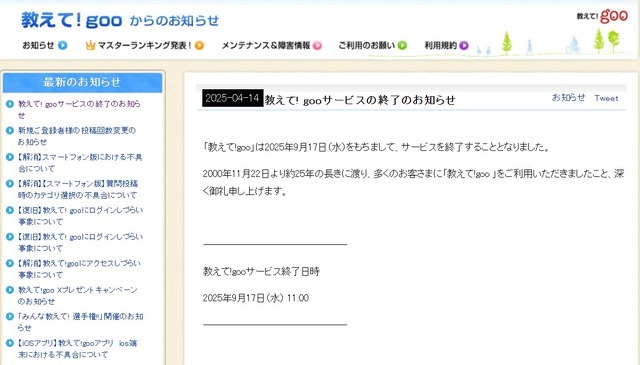Screen dimensions: 640x365
Task: Open メンテナンス&障害情報 menu item
Action: [x=271, y=45]
